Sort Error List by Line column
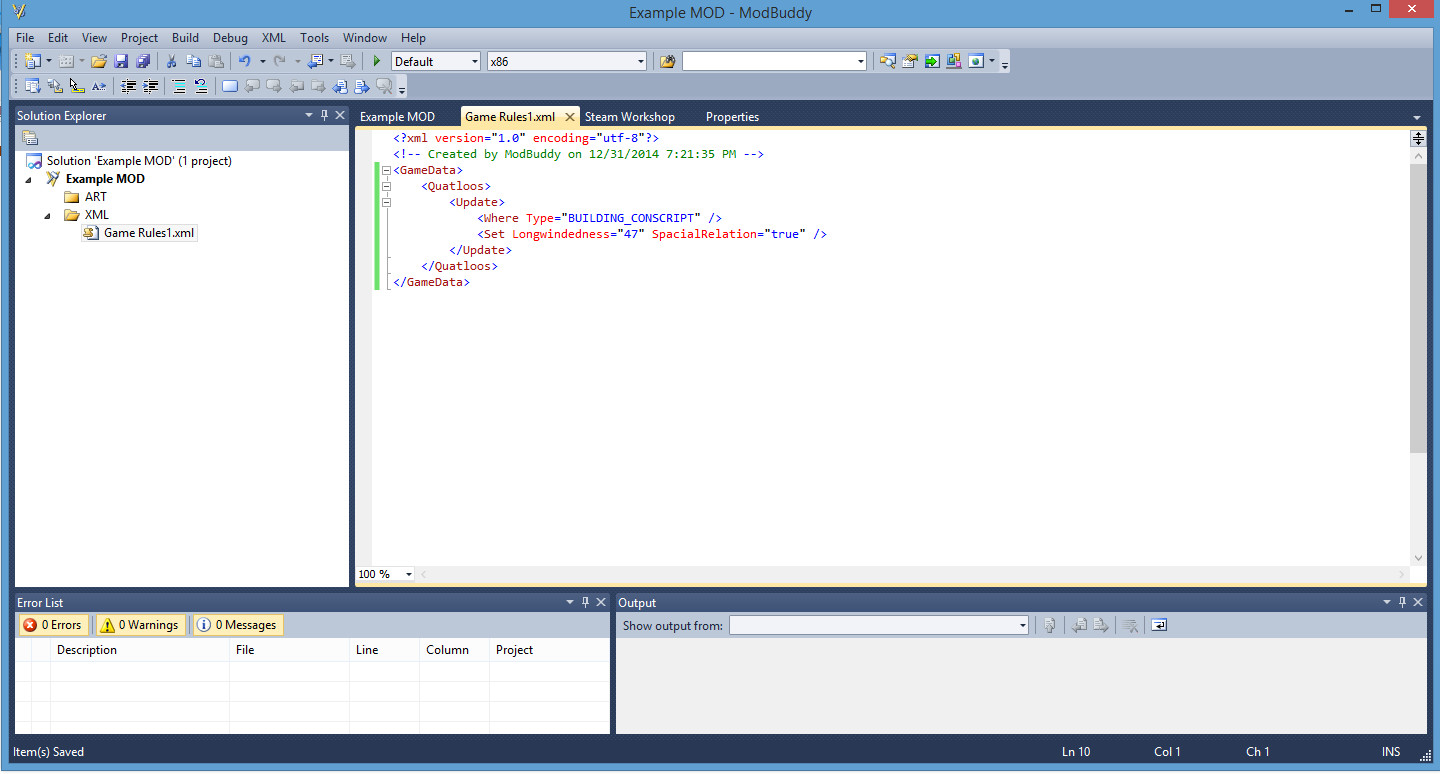Image resolution: width=1440 pixels, height=774 pixels. tap(384, 650)
